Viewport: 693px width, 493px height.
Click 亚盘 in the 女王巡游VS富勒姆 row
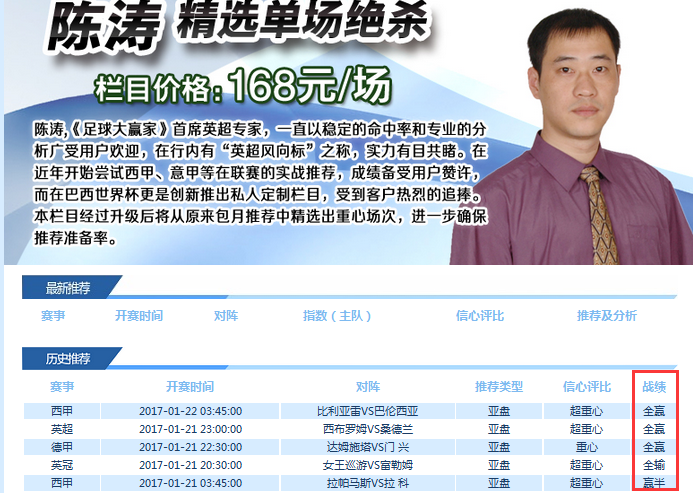[x=499, y=465]
